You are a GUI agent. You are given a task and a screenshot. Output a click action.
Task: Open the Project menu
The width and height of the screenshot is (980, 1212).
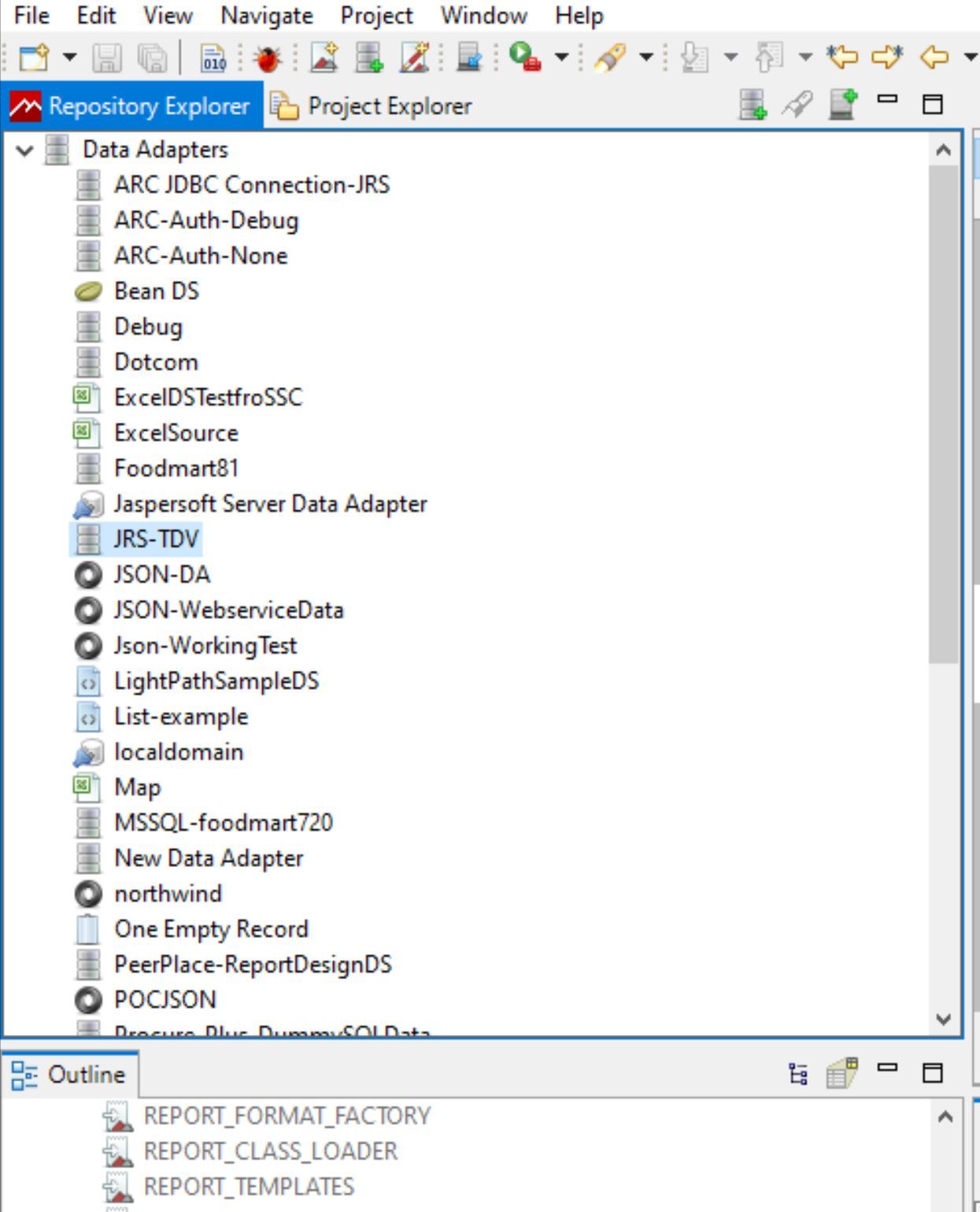(376, 16)
